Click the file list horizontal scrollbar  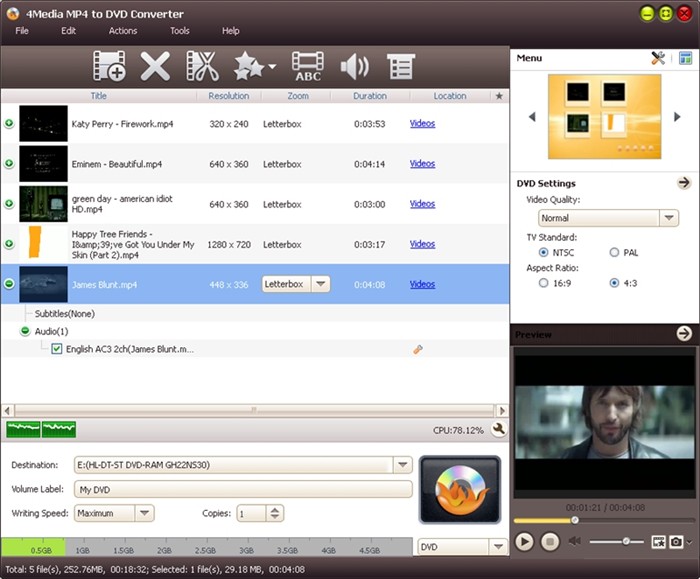click(254, 410)
